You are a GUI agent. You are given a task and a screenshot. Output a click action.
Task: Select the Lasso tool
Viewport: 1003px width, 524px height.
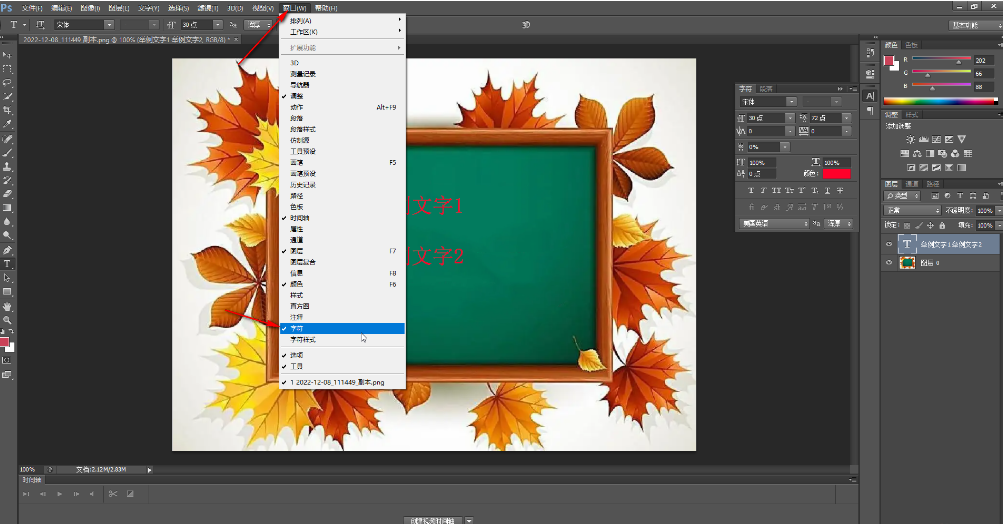(x=7, y=82)
